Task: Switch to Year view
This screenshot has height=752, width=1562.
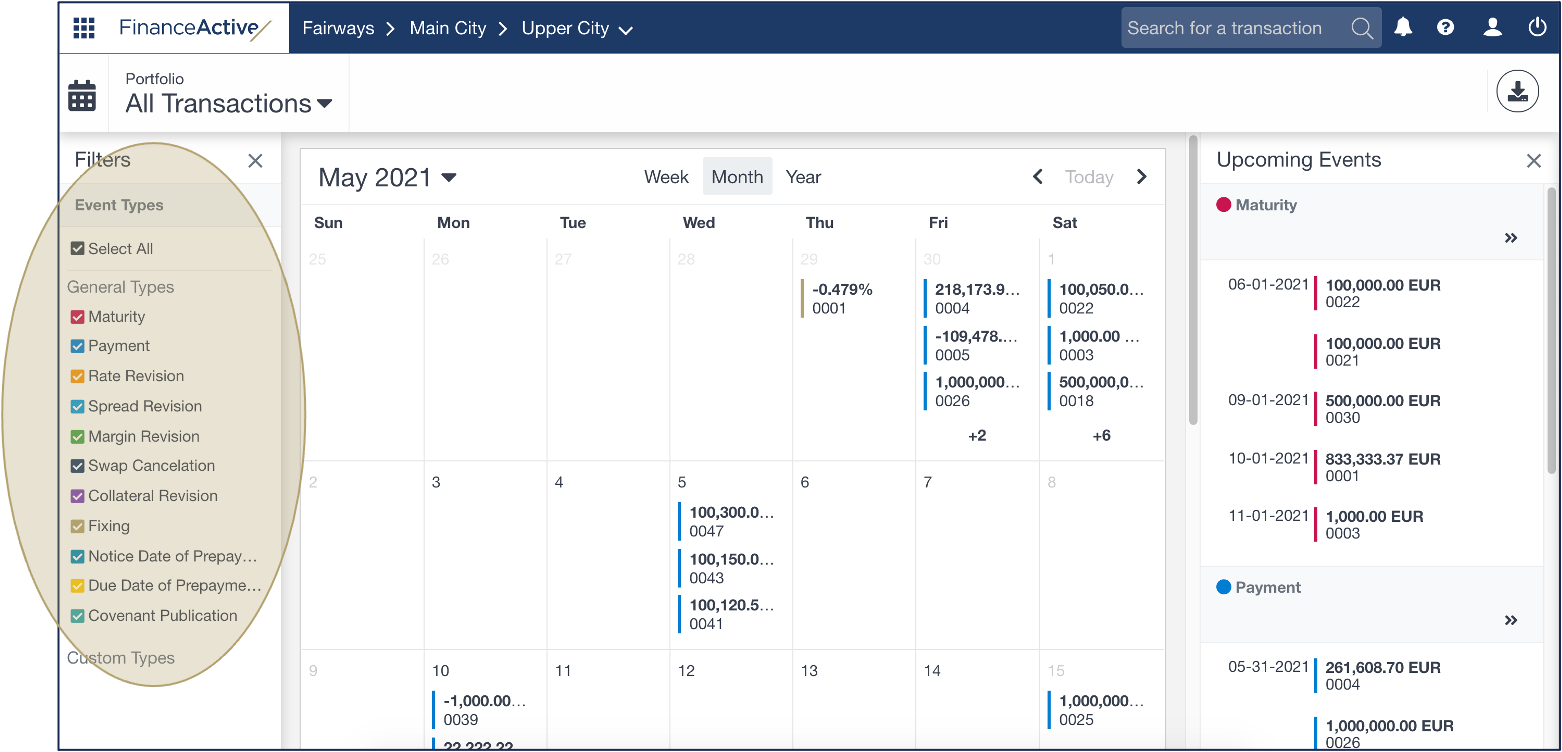Action: (x=803, y=177)
